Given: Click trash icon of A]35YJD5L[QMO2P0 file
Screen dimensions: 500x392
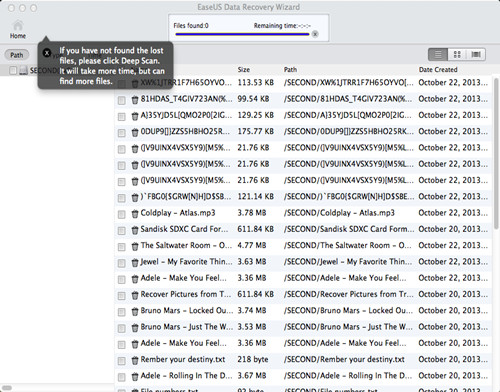Looking at the screenshot, I should [x=135, y=116].
